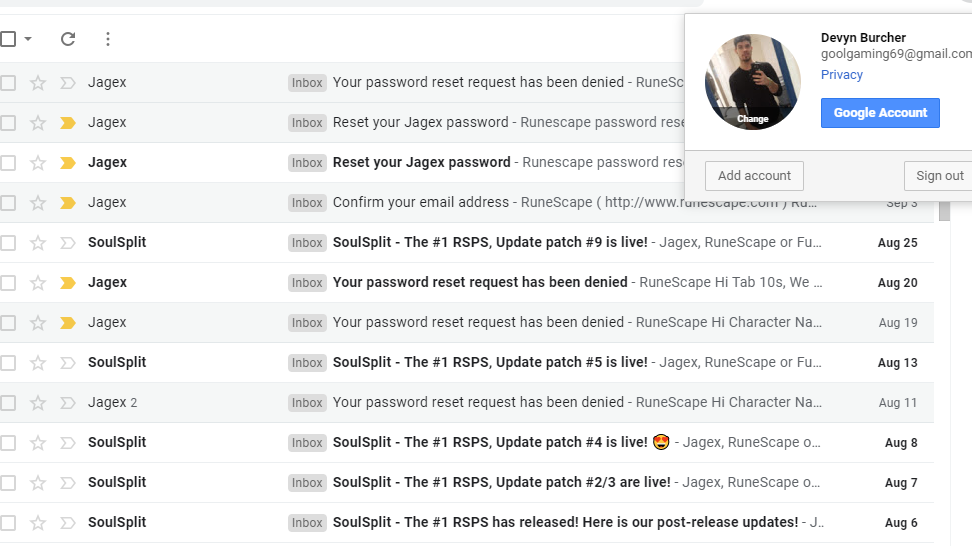Toggle importance marker on SoulSplit patch #2/3 email
Screen dimensions: 972x546
(x=68, y=482)
